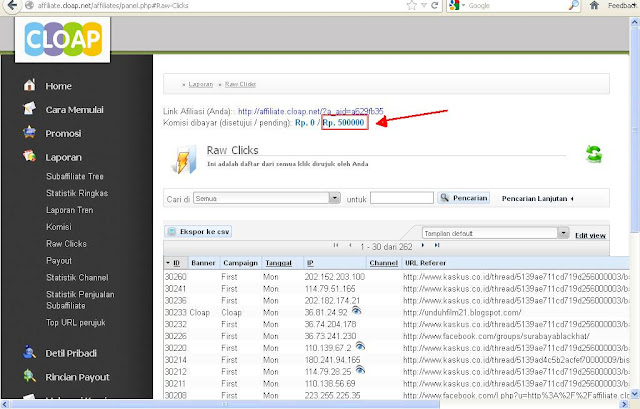Click the Laporan breadcrumb link
This screenshot has width=640, height=409.
pos(200,84)
